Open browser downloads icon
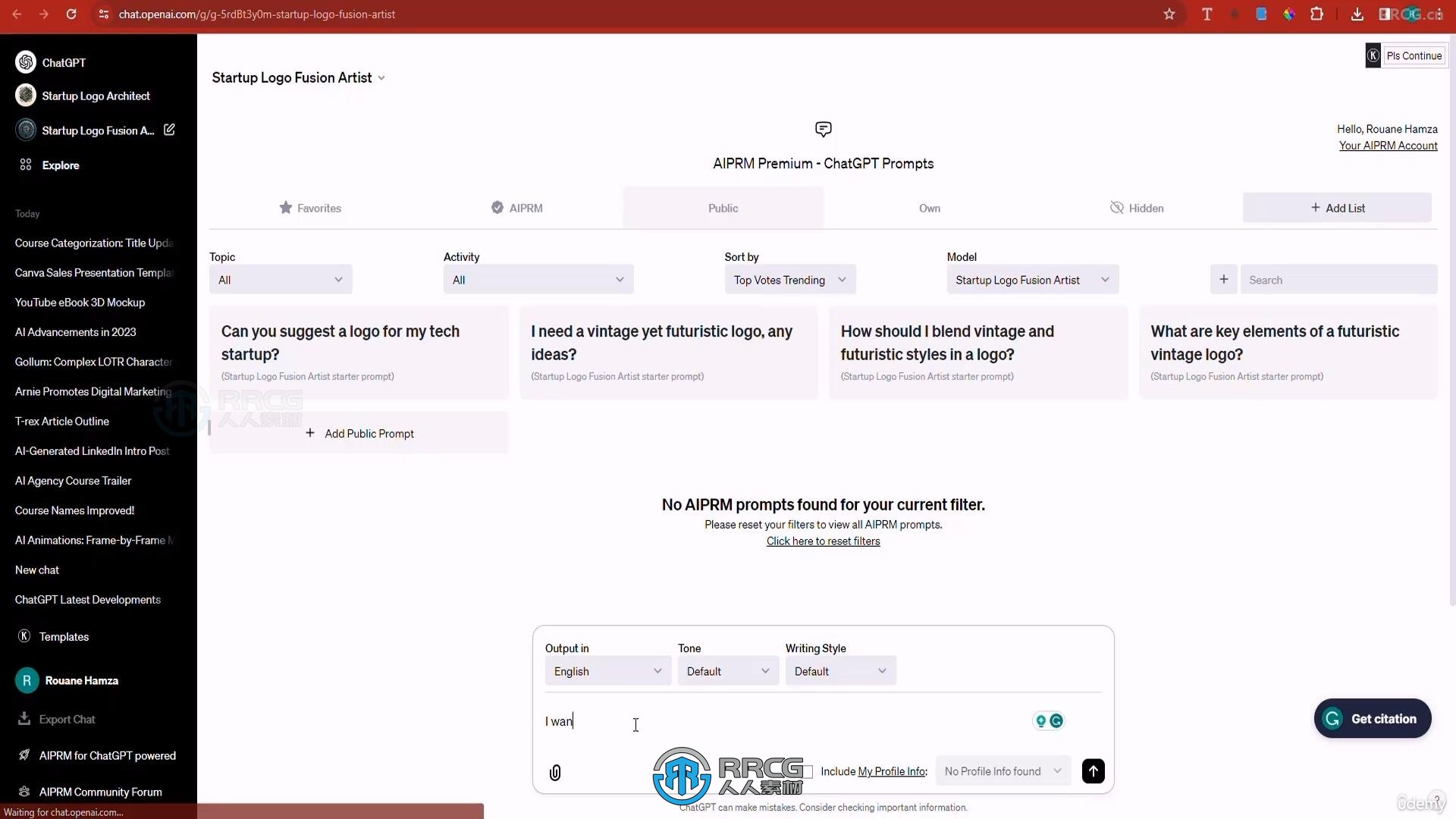 click(x=1357, y=14)
